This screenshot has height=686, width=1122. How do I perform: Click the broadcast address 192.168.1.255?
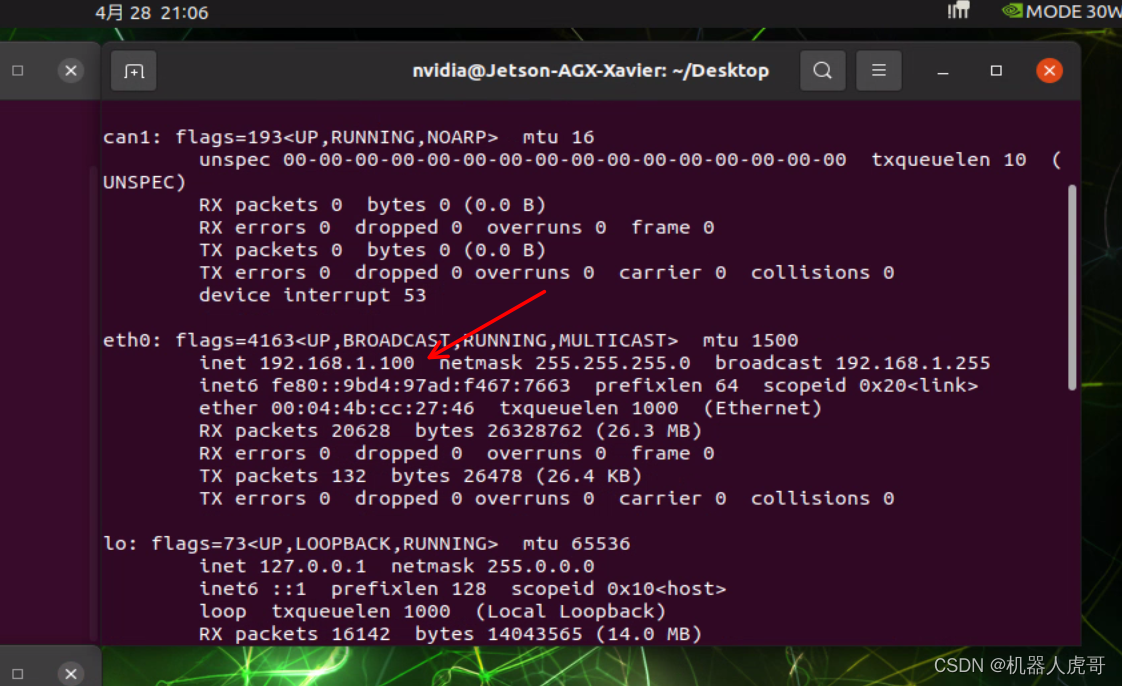click(912, 363)
